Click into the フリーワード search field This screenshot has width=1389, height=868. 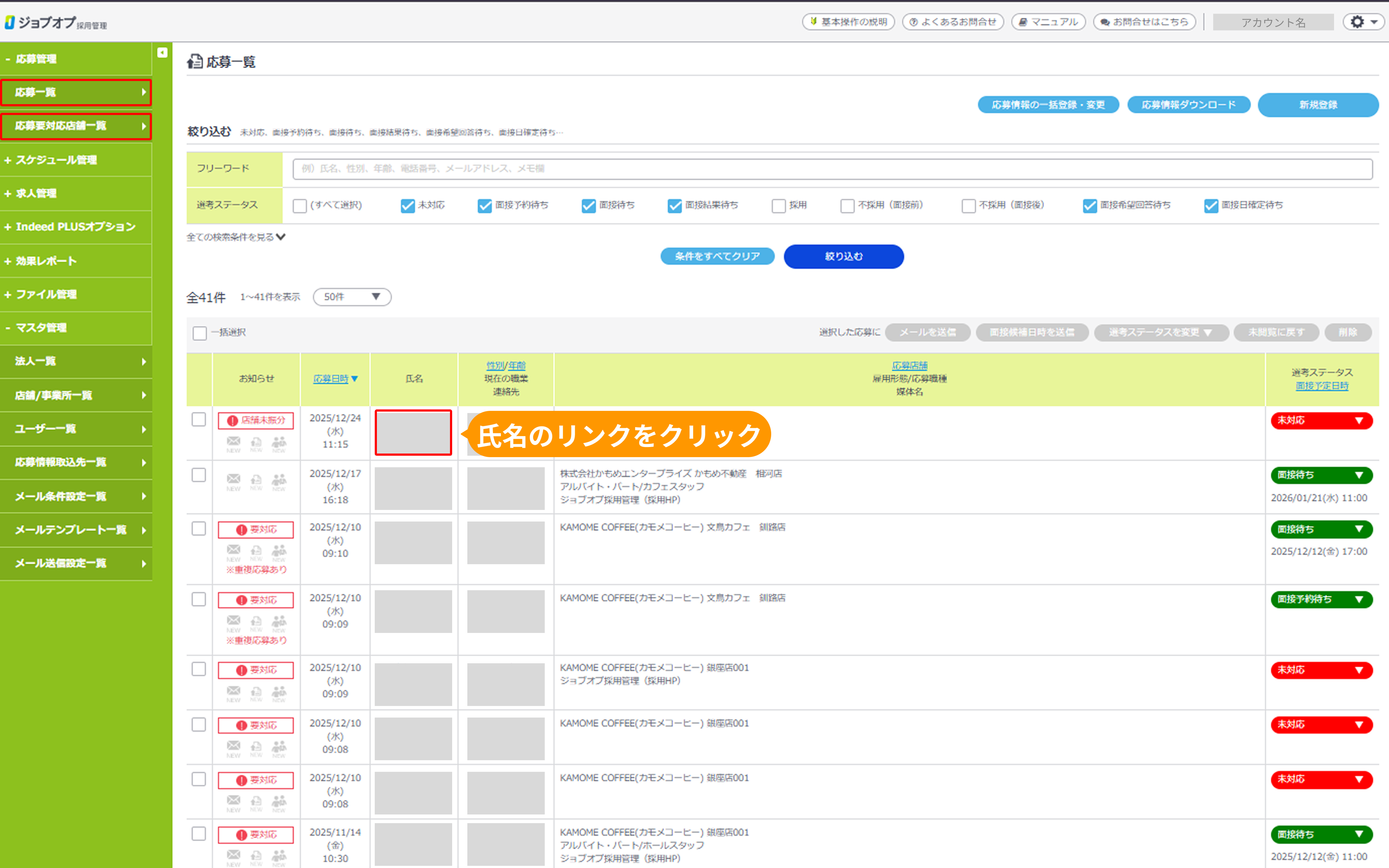(832, 169)
